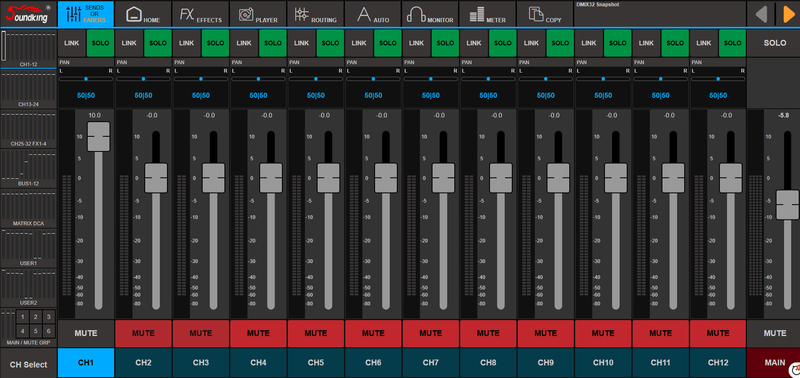Go to the Home screen
Viewport: 800px width, 378px height.
tap(143, 14)
